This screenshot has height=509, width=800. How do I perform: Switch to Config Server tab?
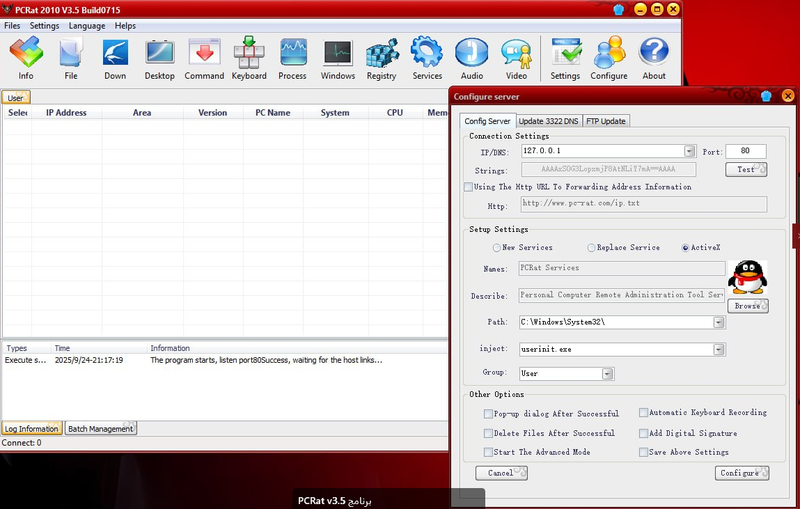[487, 121]
